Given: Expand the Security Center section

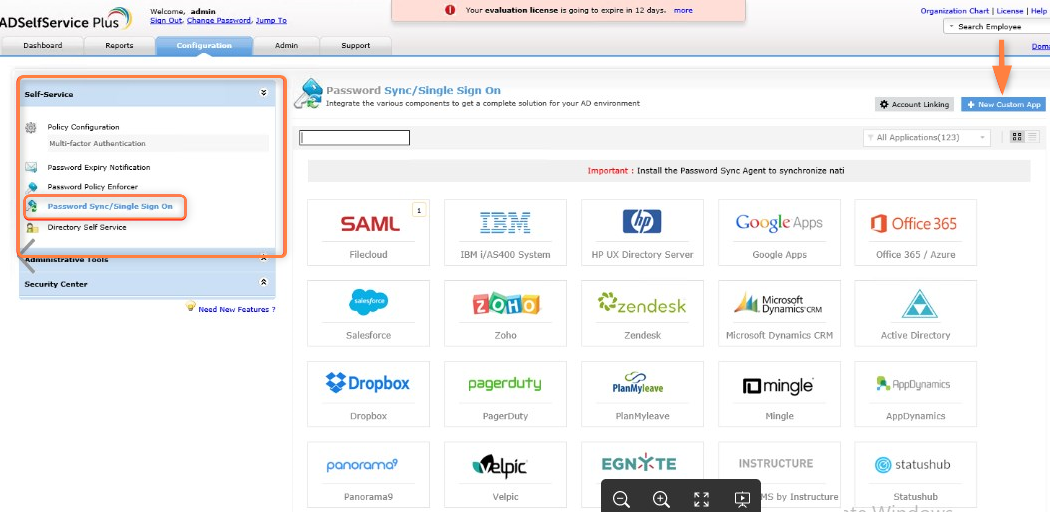Looking at the screenshot, I should (x=263, y=284).
